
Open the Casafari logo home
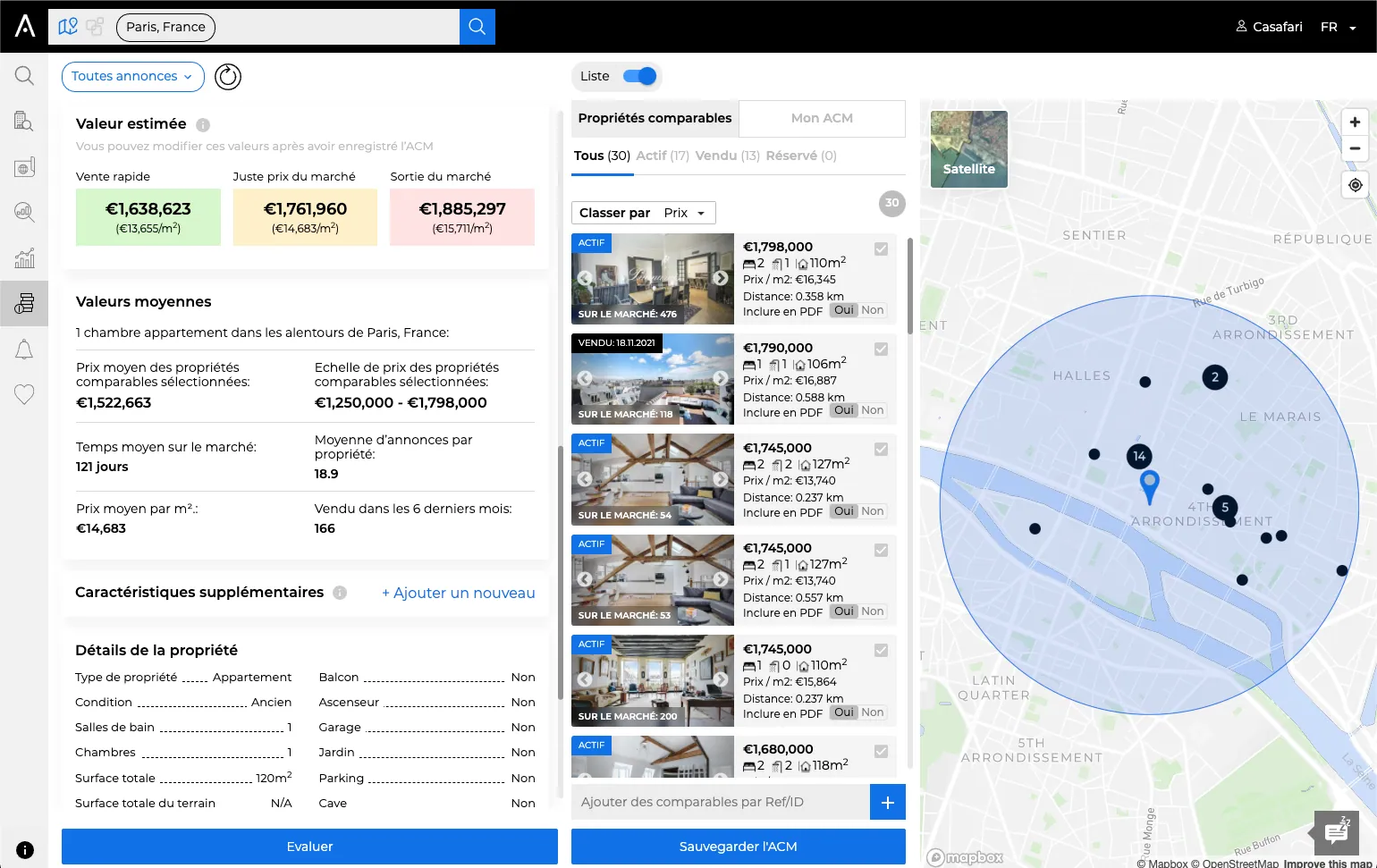25,26
